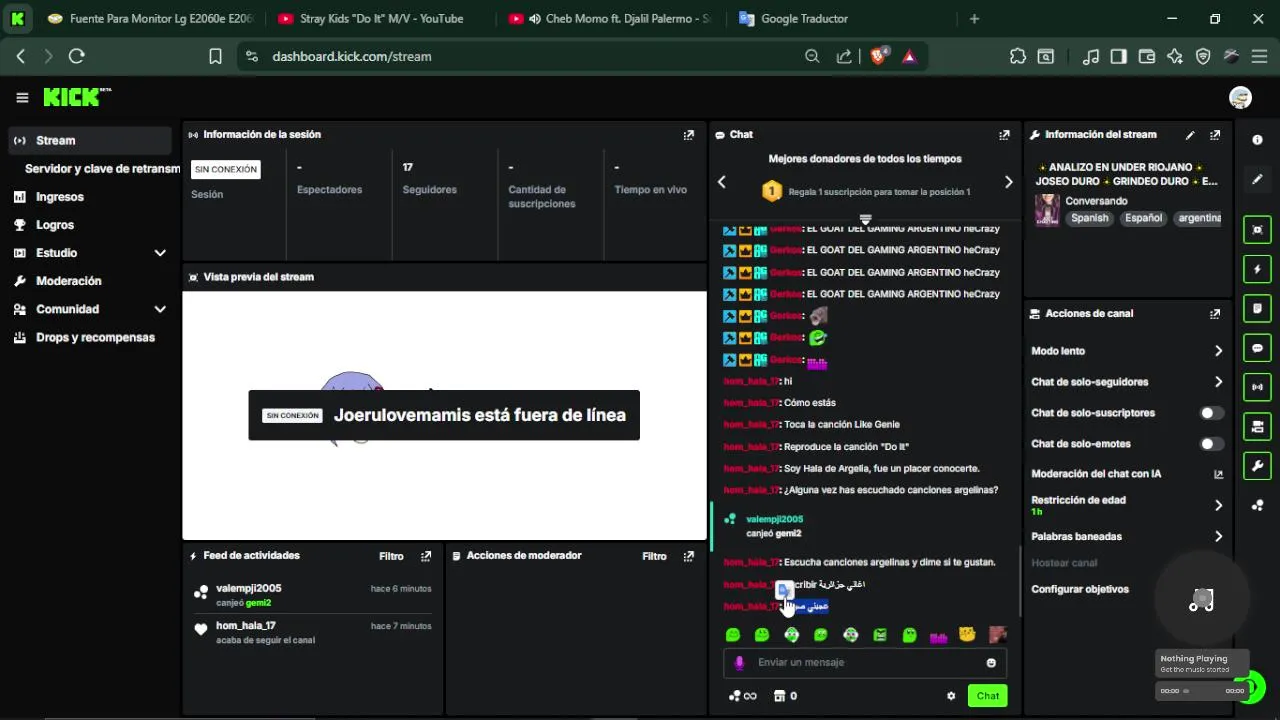Open the Brave VPN shield icon

pos(1203,57)
